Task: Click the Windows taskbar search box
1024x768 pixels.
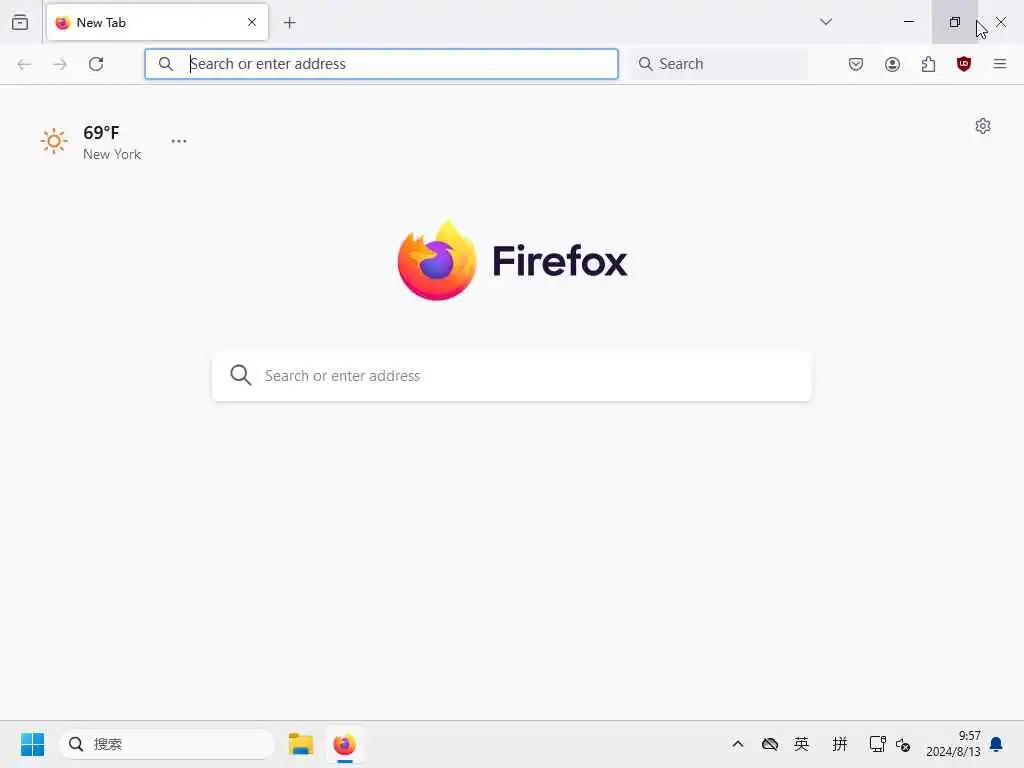Action: point(167,744)
